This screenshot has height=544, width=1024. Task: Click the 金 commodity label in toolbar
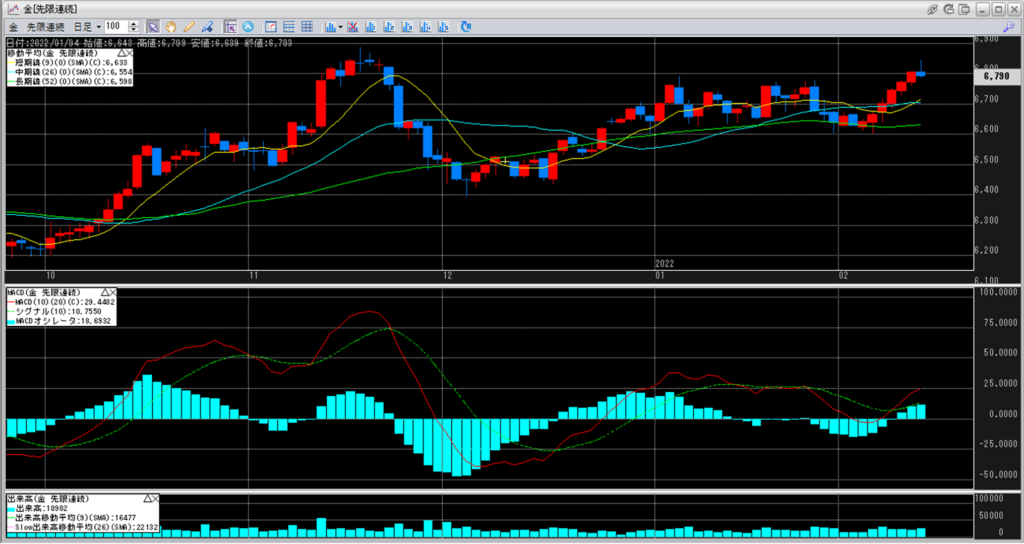point(14,25)
